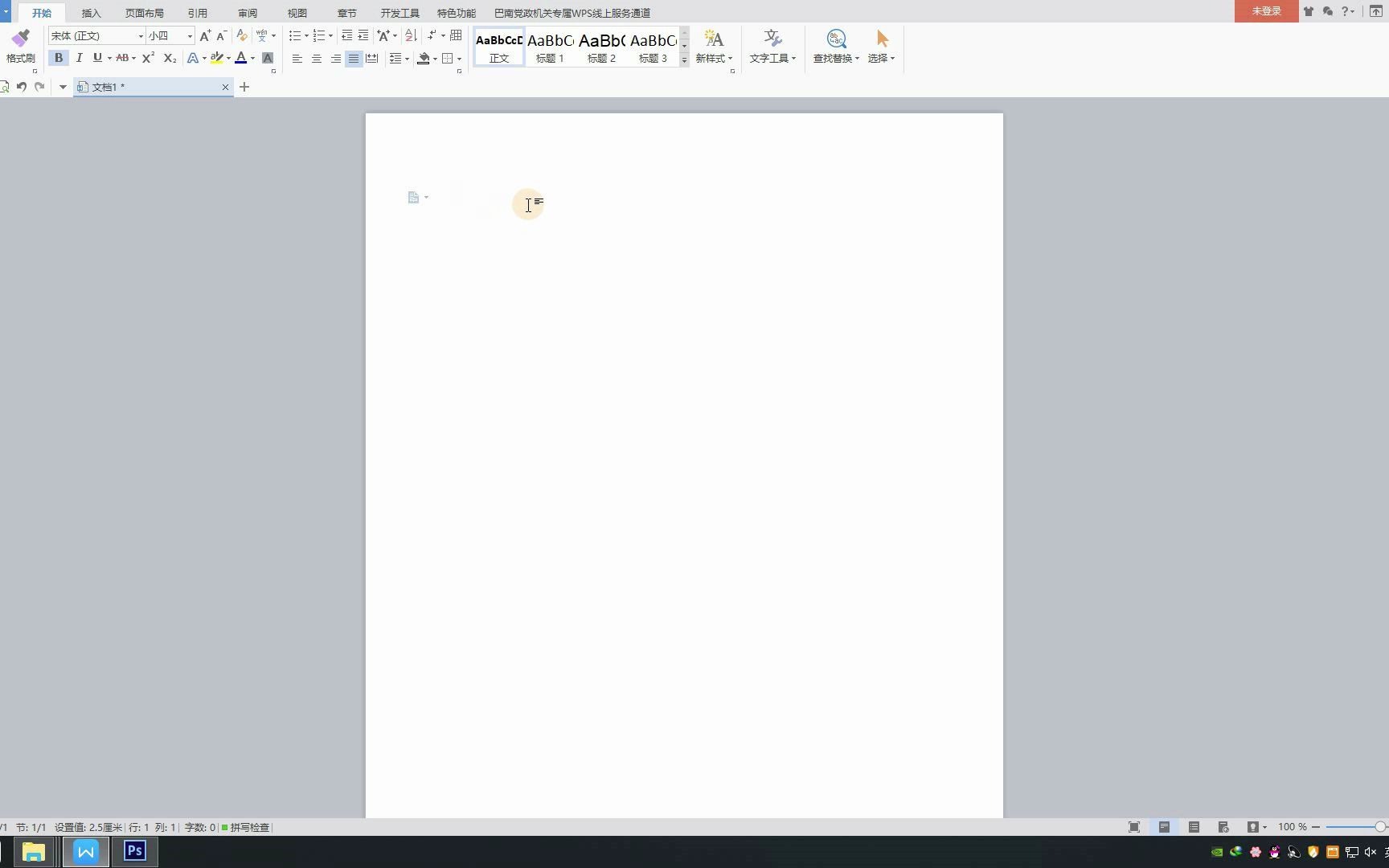Switch to the 引用 tab
This screenshot has width=1389, height=868.
(197, 13)
